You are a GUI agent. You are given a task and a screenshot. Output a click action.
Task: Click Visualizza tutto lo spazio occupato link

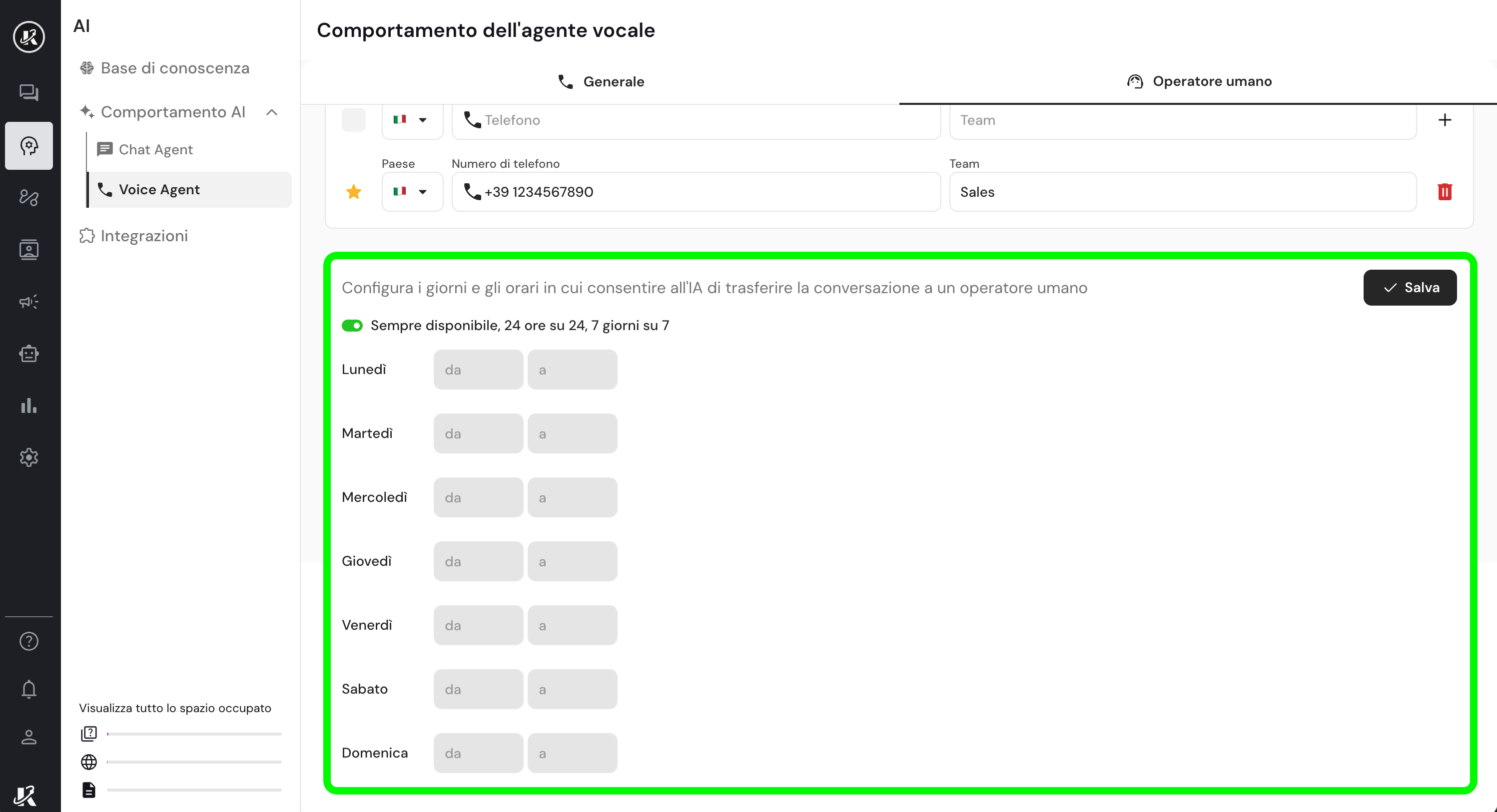coord(175,708)
